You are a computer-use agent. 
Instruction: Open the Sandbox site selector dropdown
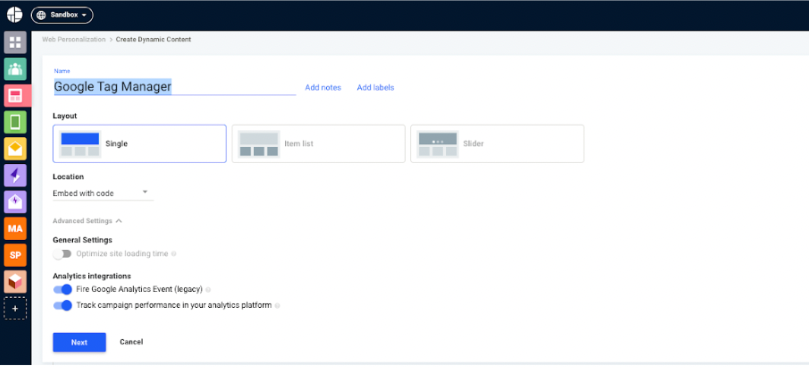62,15
